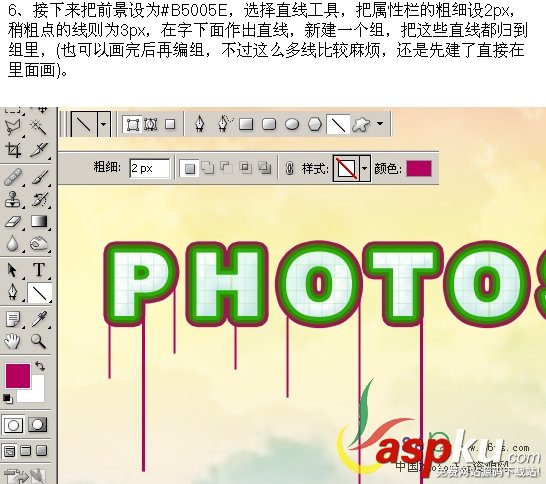Enable Fill Pixels mode

(170, 124)
